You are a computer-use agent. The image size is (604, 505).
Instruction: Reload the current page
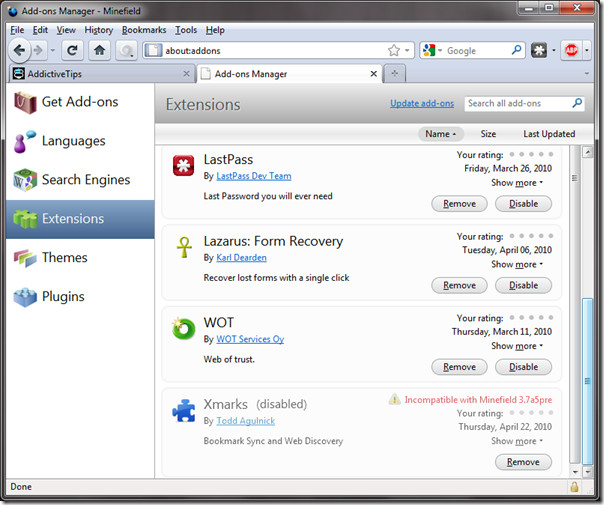pyautogui.click(x=72, y=50)
